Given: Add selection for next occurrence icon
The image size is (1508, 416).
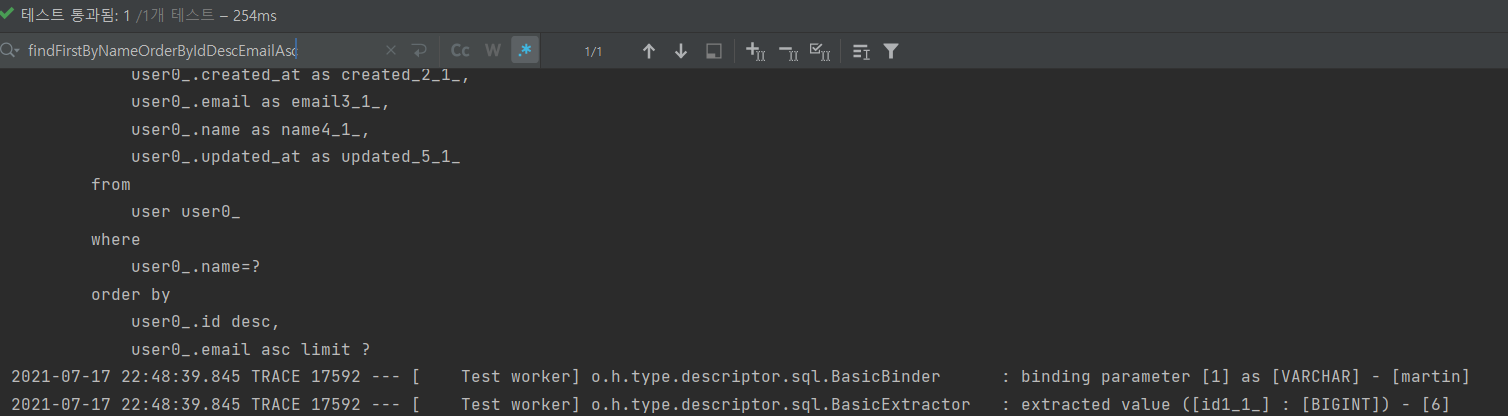Looking at the screenshot, I should point(756,51).
